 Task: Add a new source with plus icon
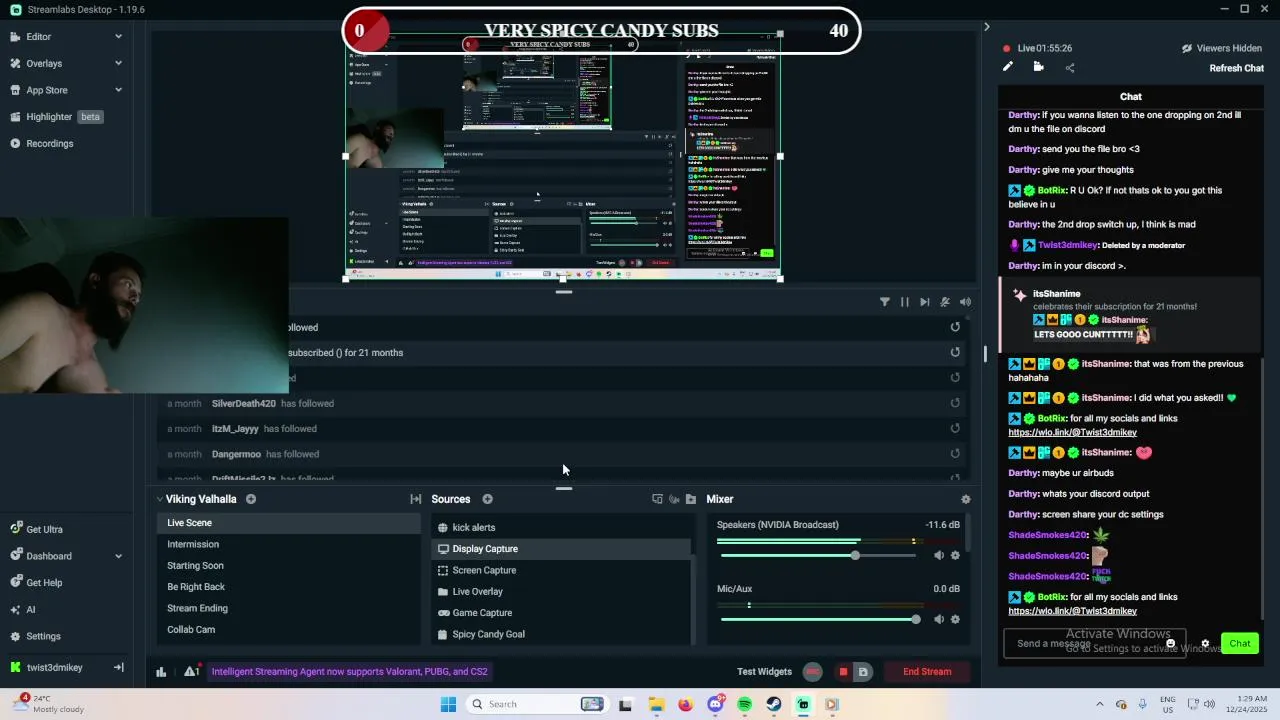(487, 499)
